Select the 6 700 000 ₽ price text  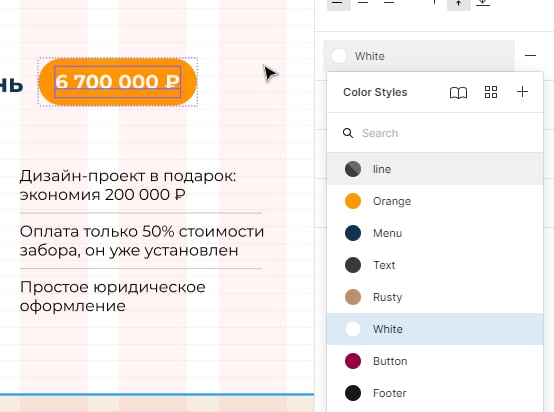[118, 82]
